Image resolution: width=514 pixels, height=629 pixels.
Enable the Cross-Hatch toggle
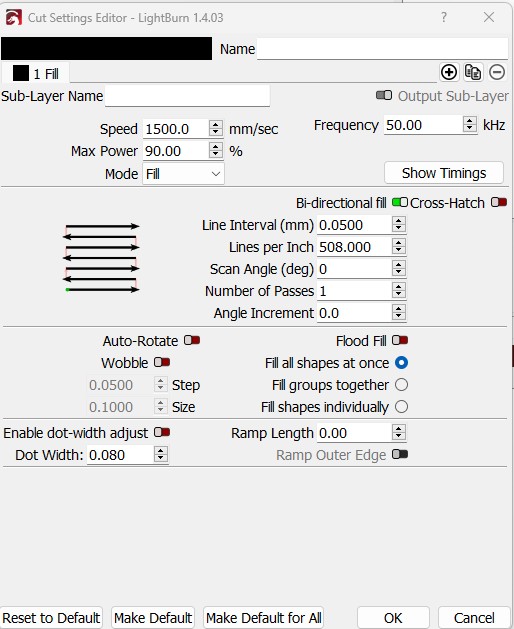point(499,202)
